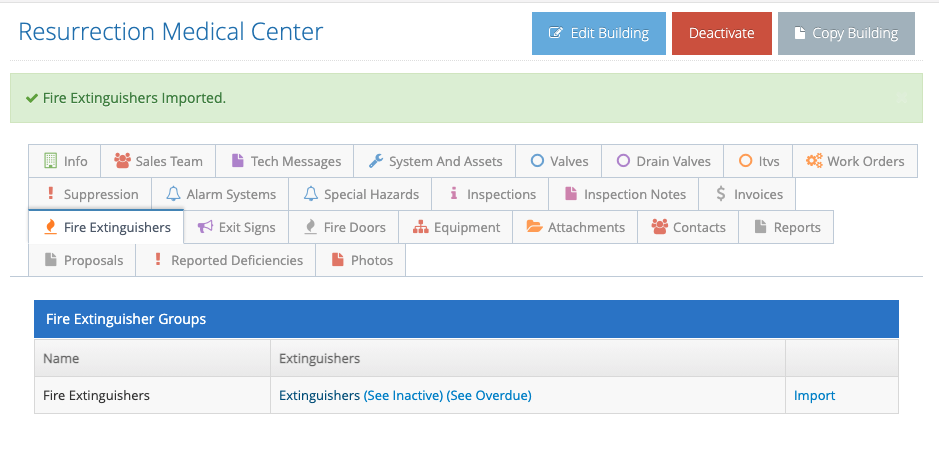Click the dollar icon on Invoices tab

click(721, 193)
